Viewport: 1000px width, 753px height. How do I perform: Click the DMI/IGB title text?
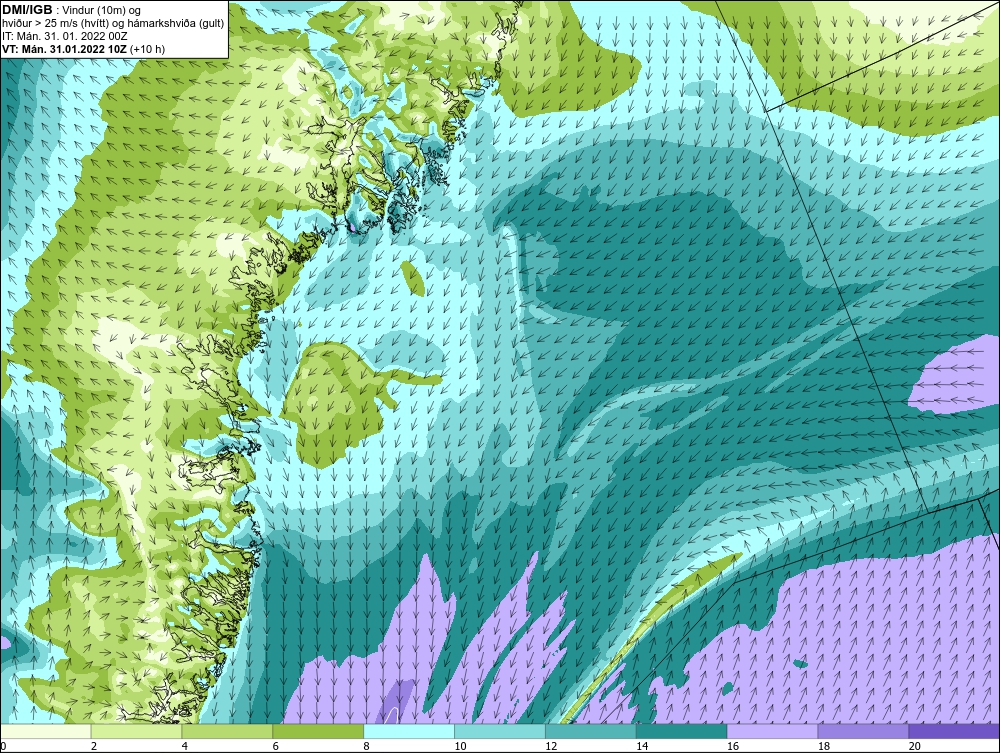(x=27, y=10)
